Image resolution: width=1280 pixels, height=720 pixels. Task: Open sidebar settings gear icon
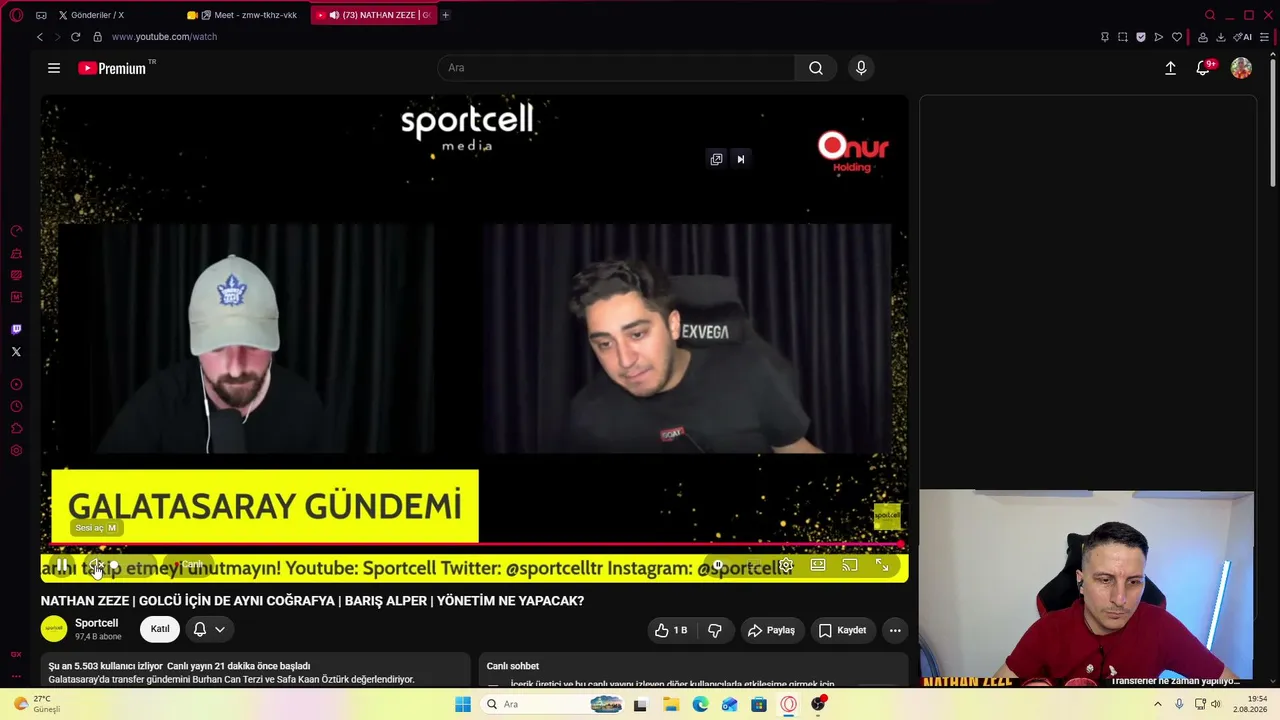(16, 451)
